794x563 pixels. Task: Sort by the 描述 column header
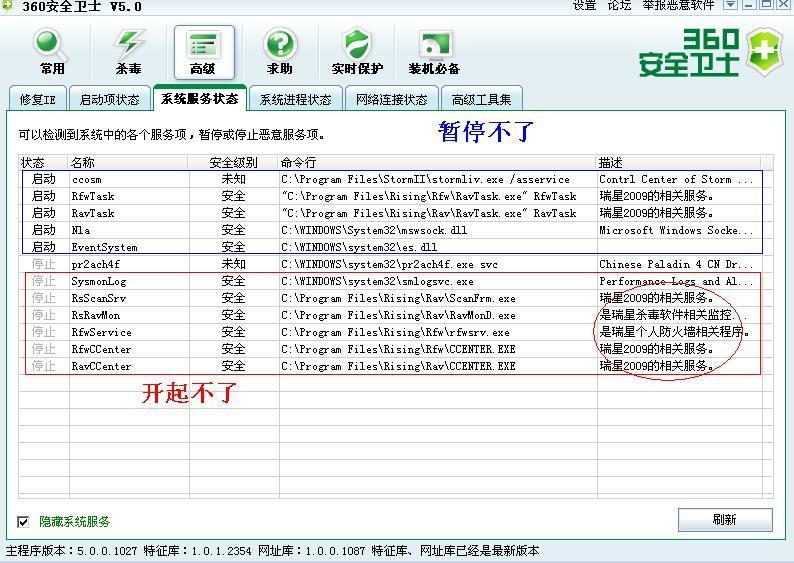[x=678, y=163]
